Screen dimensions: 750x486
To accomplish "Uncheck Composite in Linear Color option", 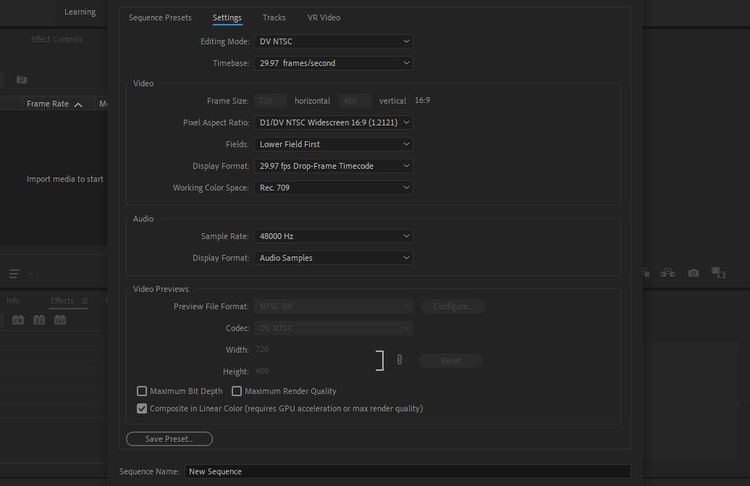I will pyautogui.click(x=141, y=408).
